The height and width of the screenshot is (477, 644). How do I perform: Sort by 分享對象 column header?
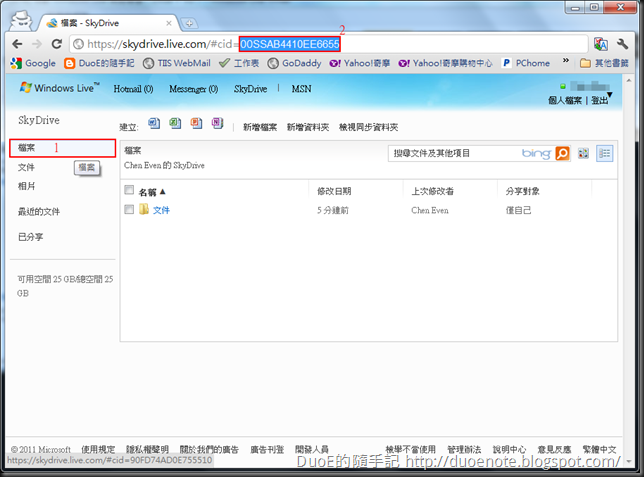click(x=522, y=191)
